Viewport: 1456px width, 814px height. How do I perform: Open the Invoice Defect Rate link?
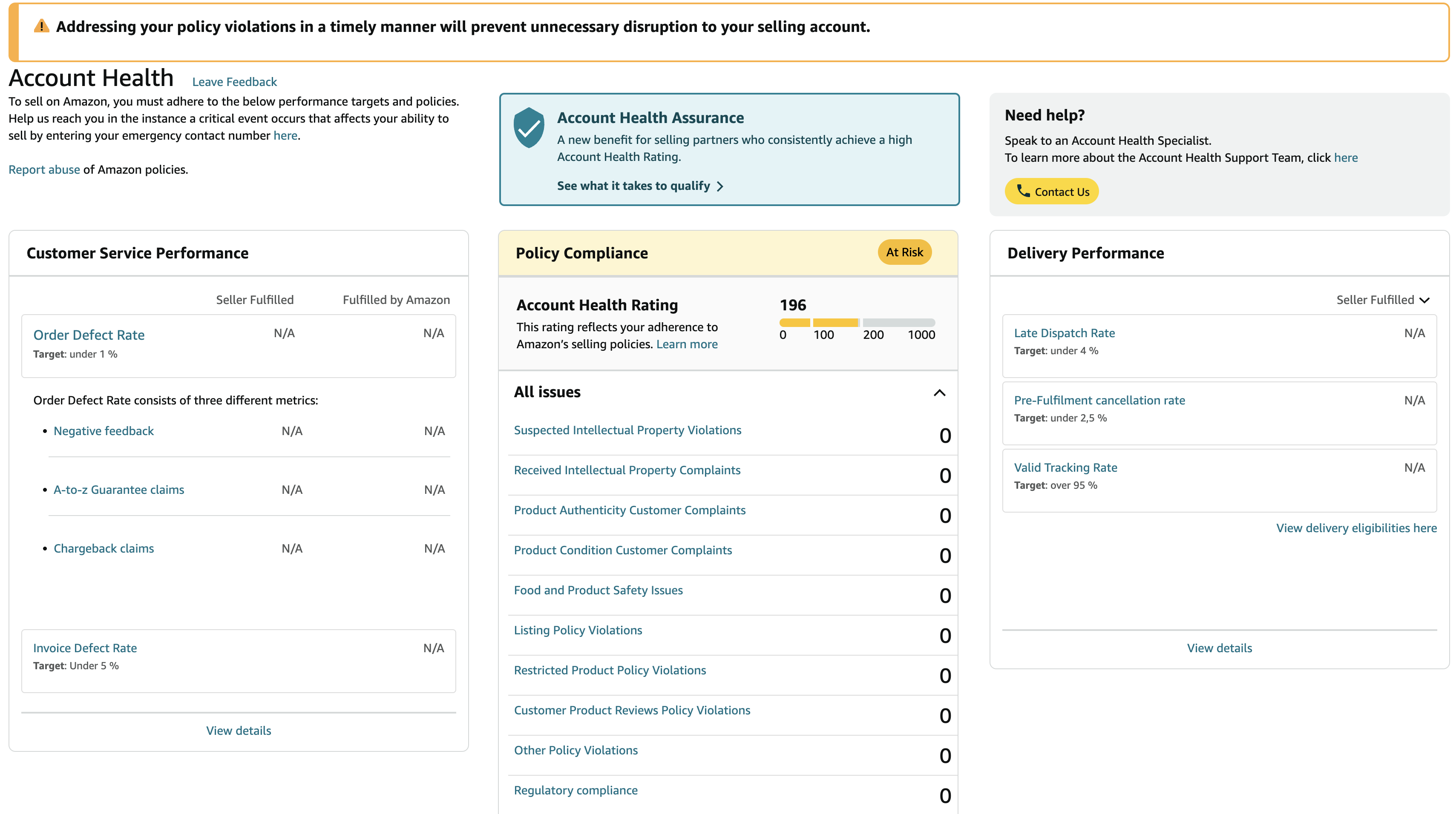[85, 648]
